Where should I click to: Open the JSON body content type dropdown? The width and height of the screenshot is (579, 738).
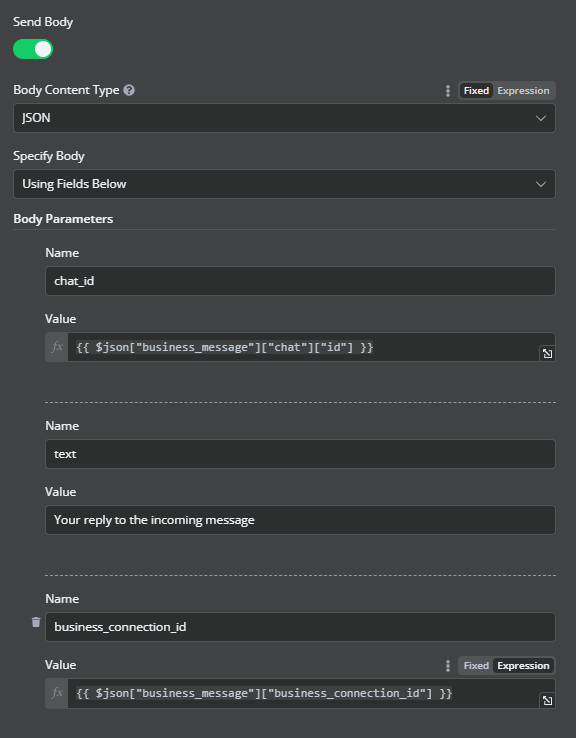pyautogui.click(x=284, y=118)
